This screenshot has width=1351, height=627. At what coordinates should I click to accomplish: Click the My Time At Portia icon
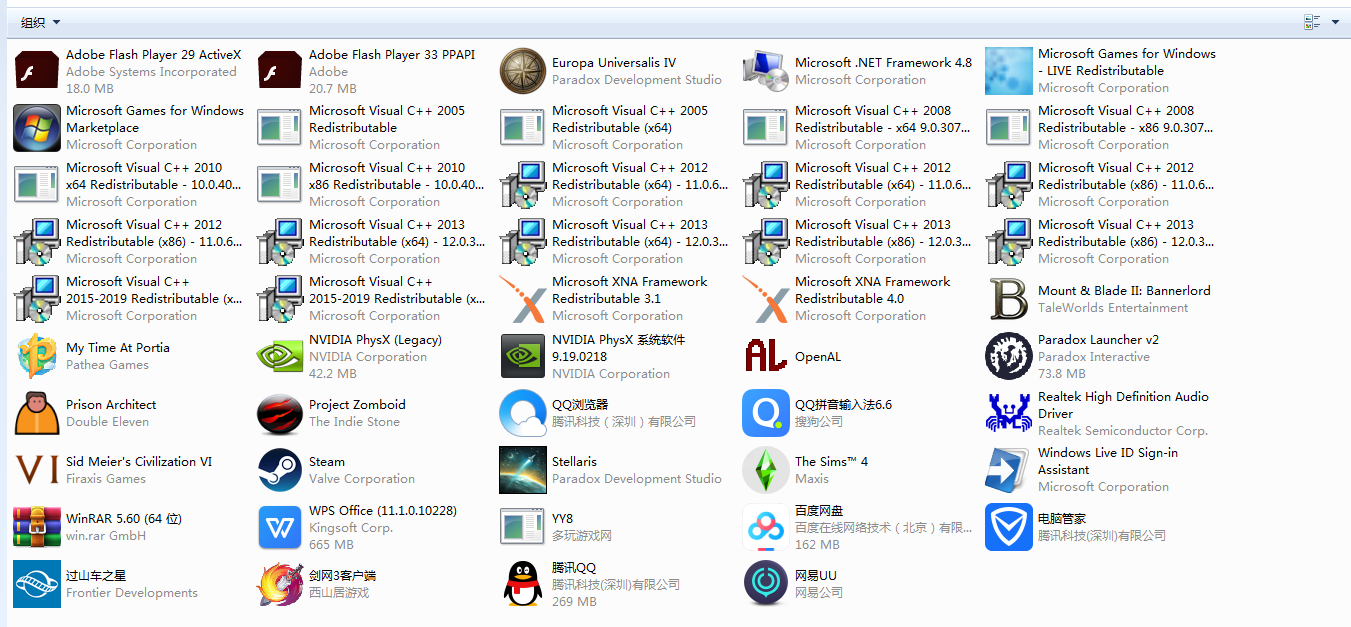coord(37,356)
